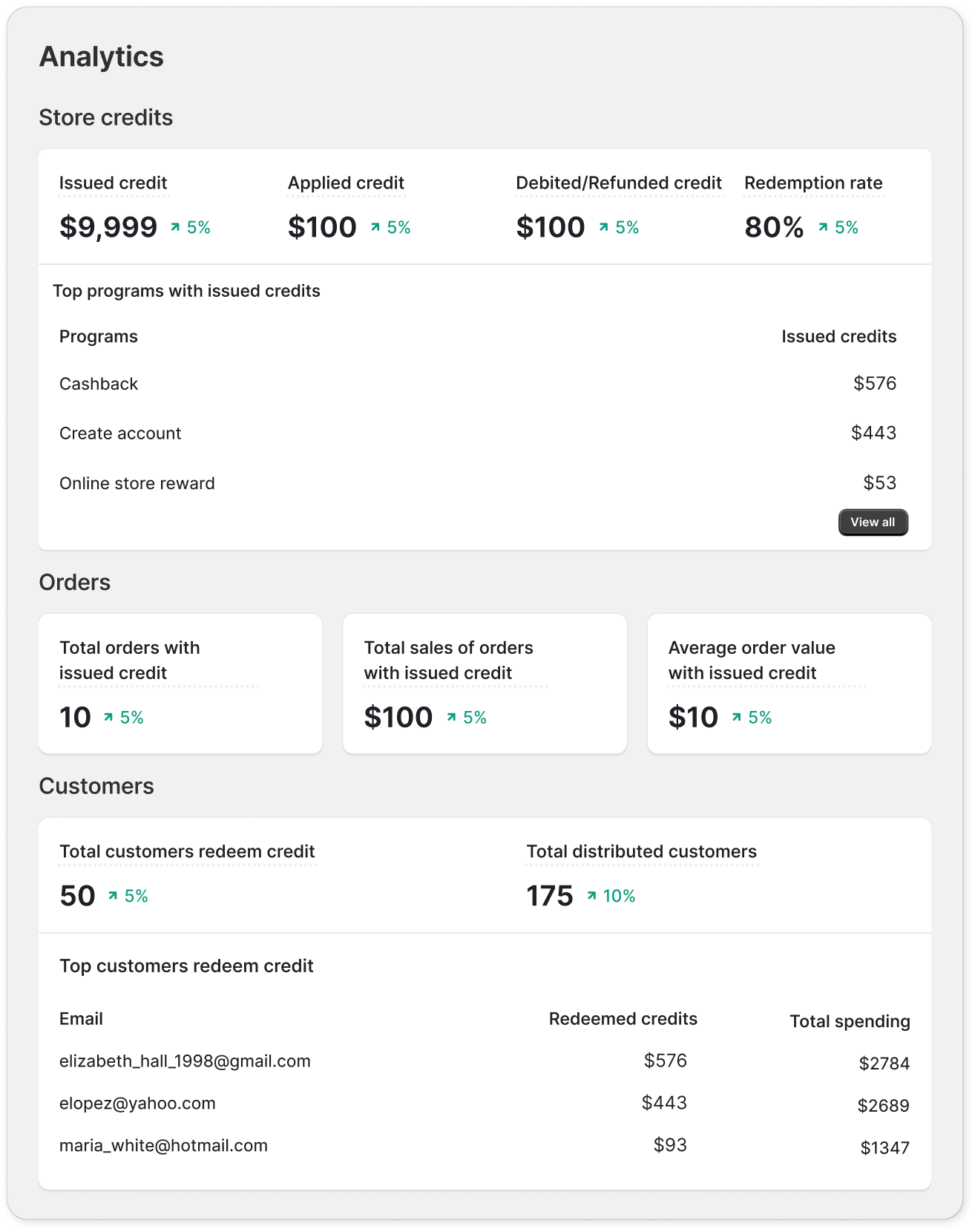Click trend arrow in Total orders card

[108, 717]
